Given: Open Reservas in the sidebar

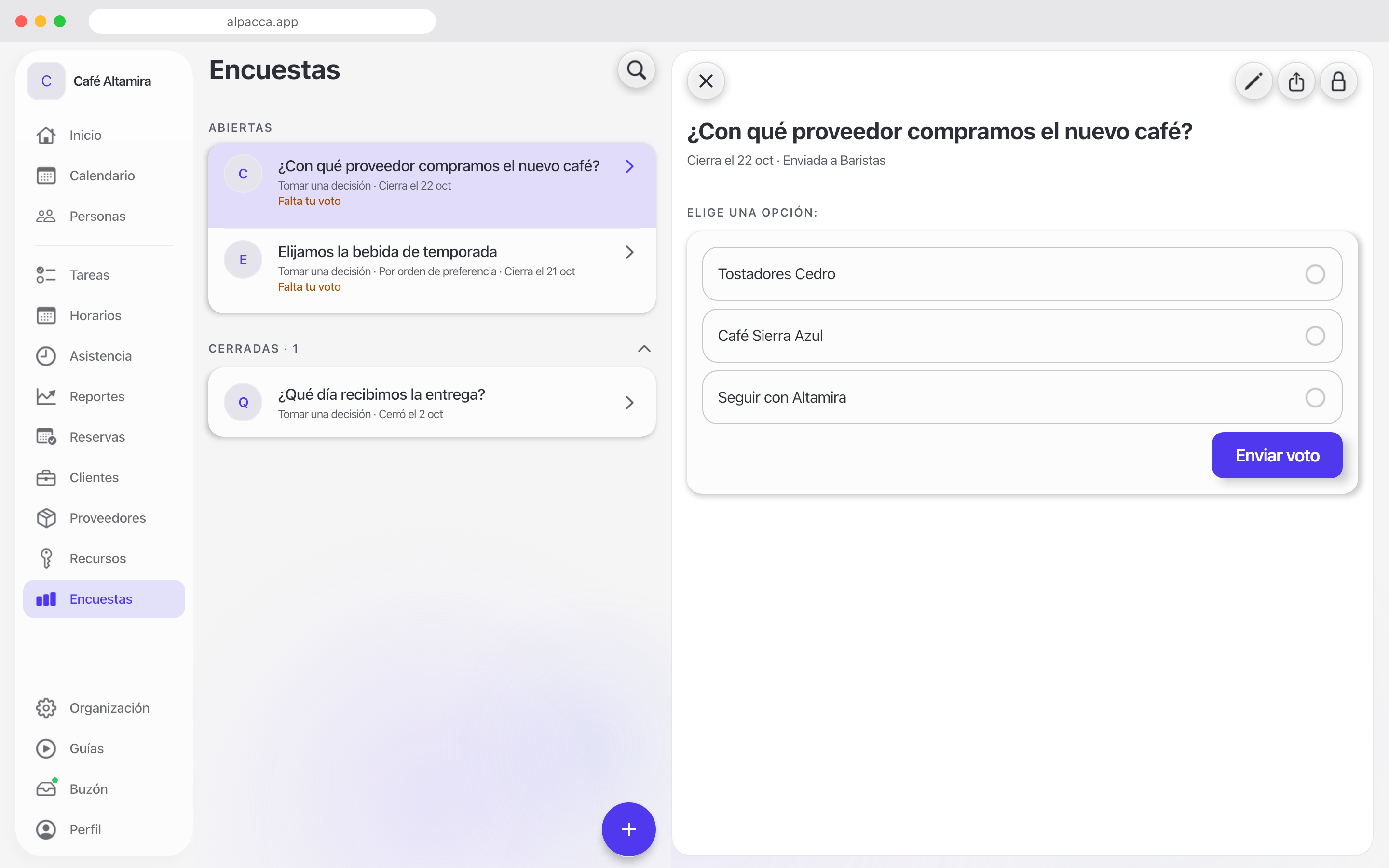Looking at the screenshot, I should [104, 437].
